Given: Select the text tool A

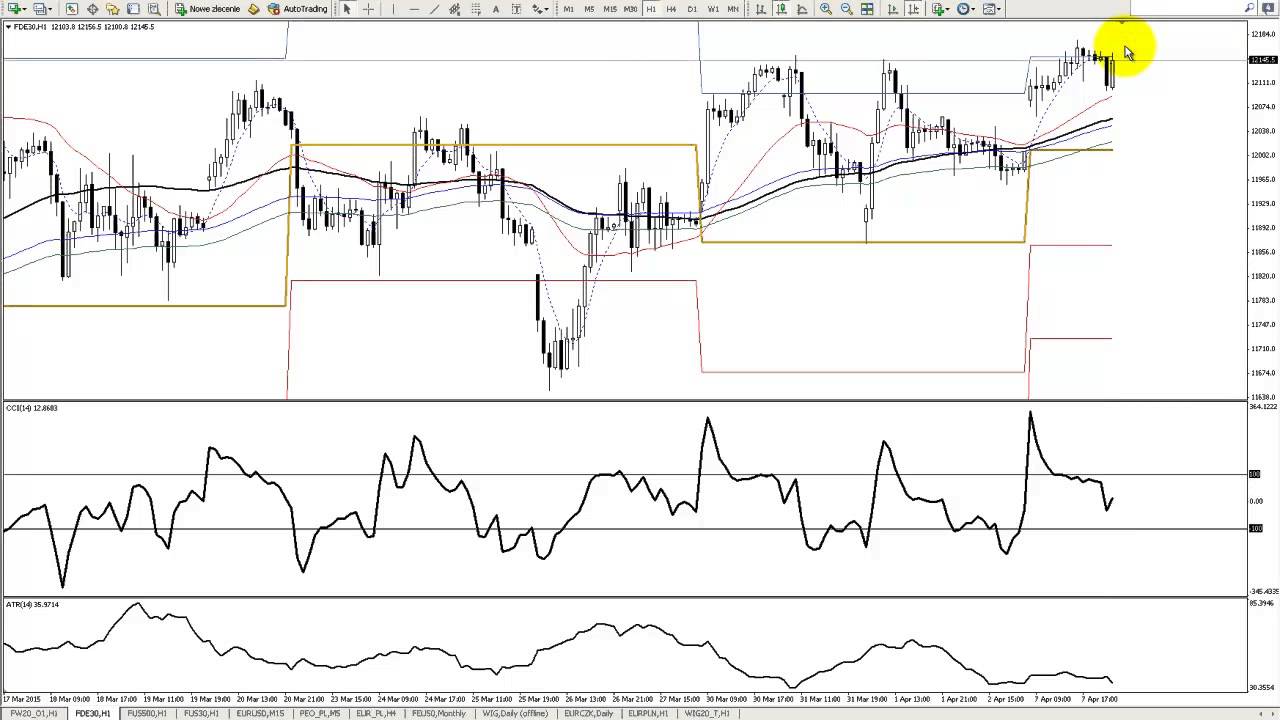Looking at the screenshot, I should tap(496, 9).
